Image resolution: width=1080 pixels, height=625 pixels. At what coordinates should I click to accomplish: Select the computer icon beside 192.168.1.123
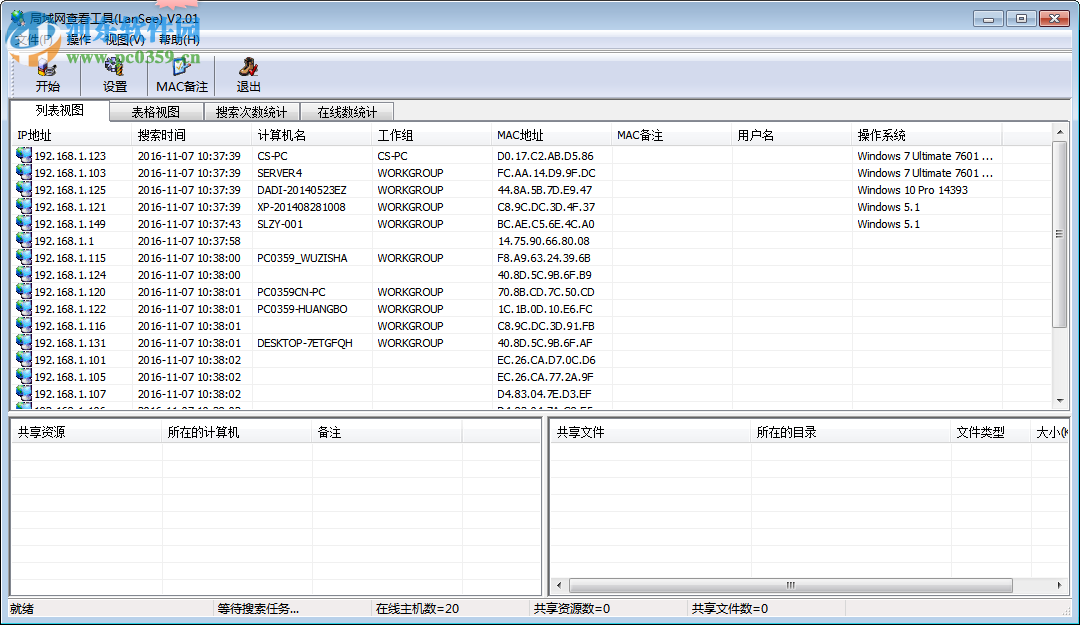22,156
